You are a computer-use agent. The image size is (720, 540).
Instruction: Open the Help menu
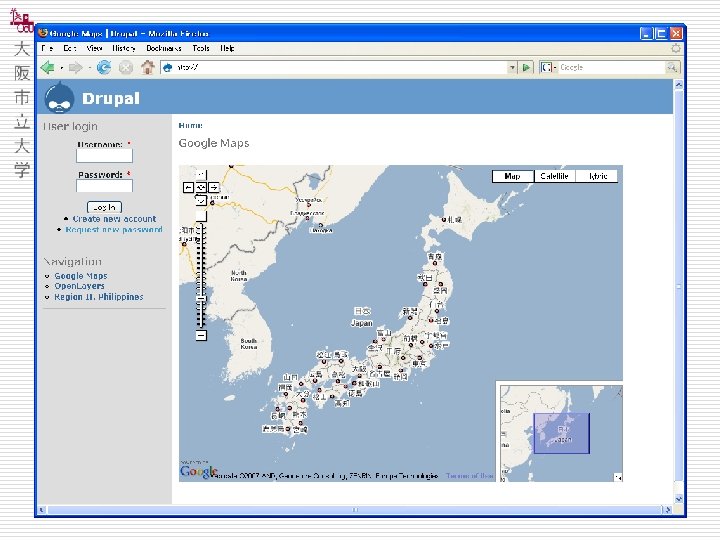tap(227, 48)
